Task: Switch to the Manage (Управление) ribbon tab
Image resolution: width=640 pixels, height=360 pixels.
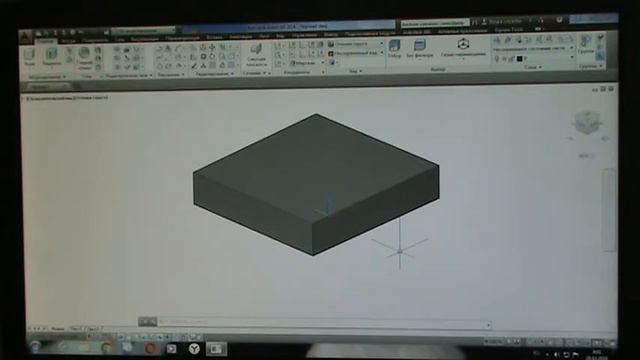Action: coord(304,36)
